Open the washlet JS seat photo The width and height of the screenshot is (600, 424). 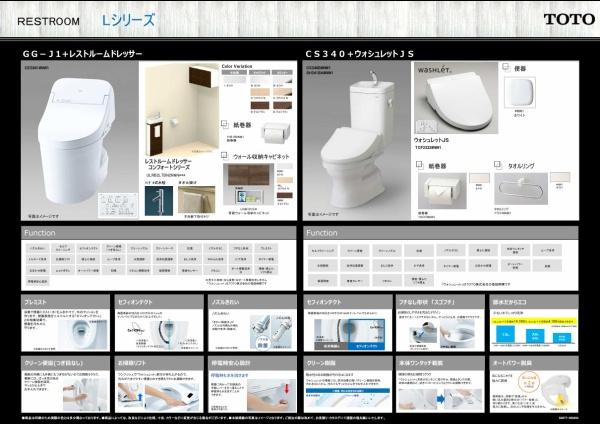[x=456, y=98]
